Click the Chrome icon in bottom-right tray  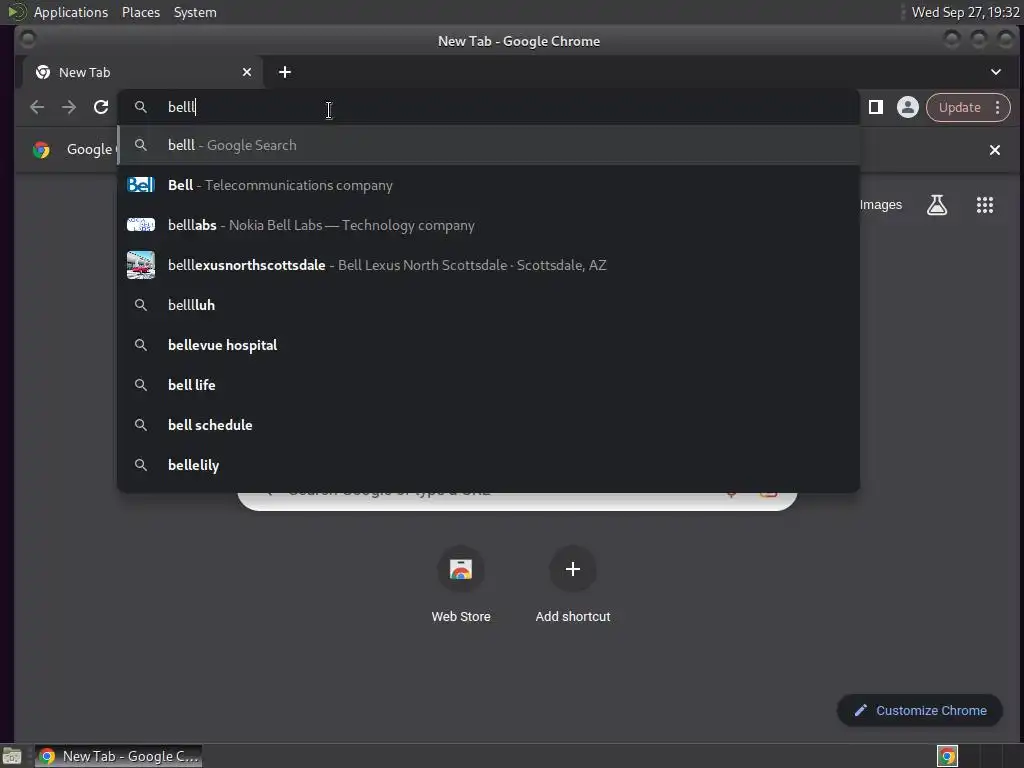(x=947, y=756)
